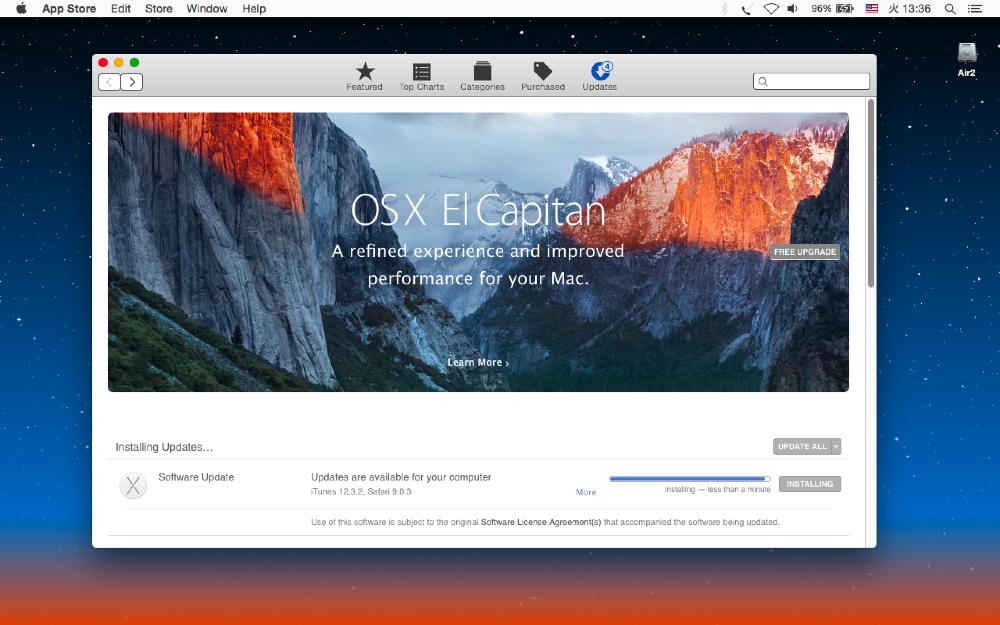
Task: Close the App Store window
Action: 103,62
